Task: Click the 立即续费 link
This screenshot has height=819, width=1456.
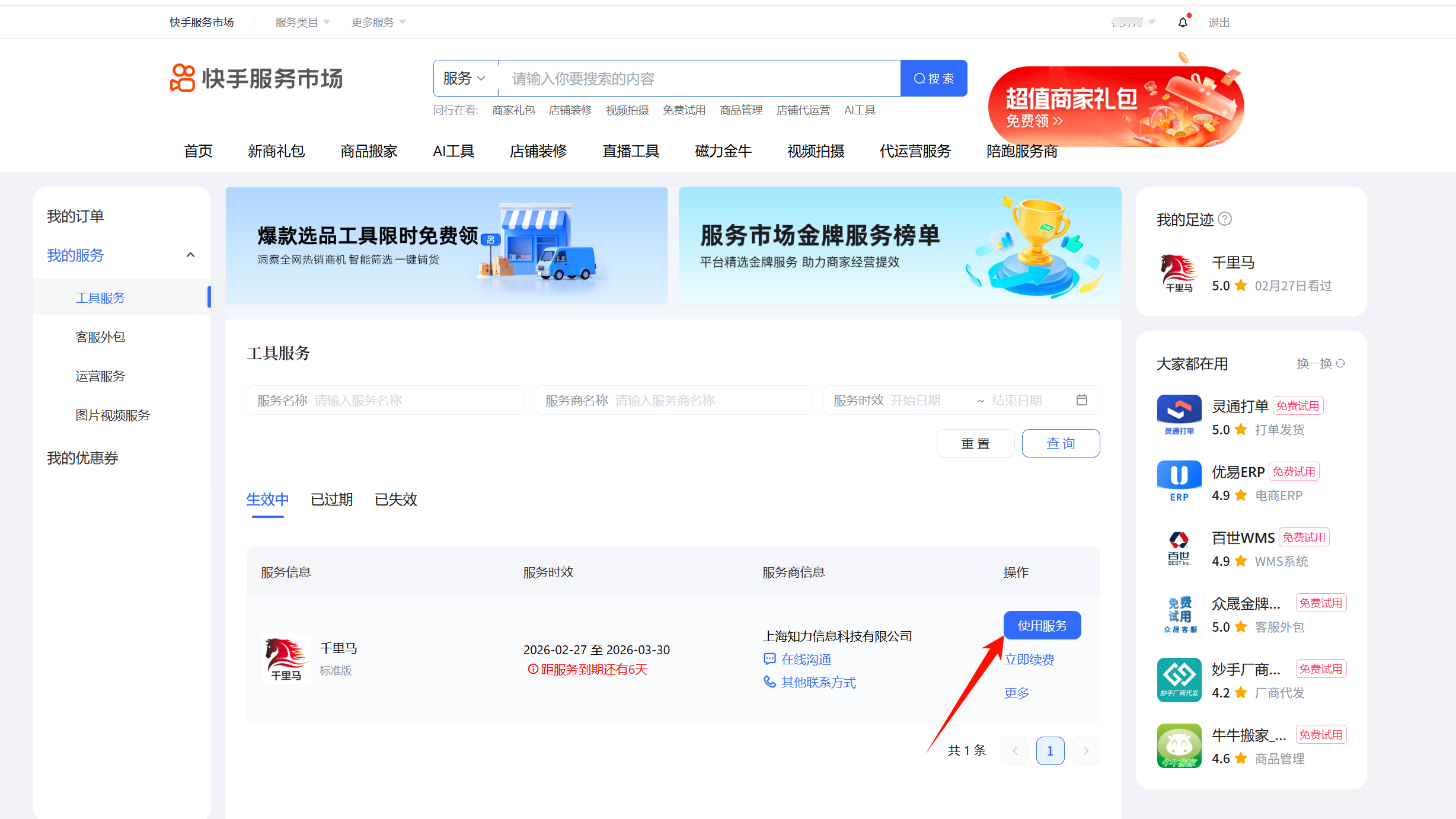Action: (x=1029, y=660)
